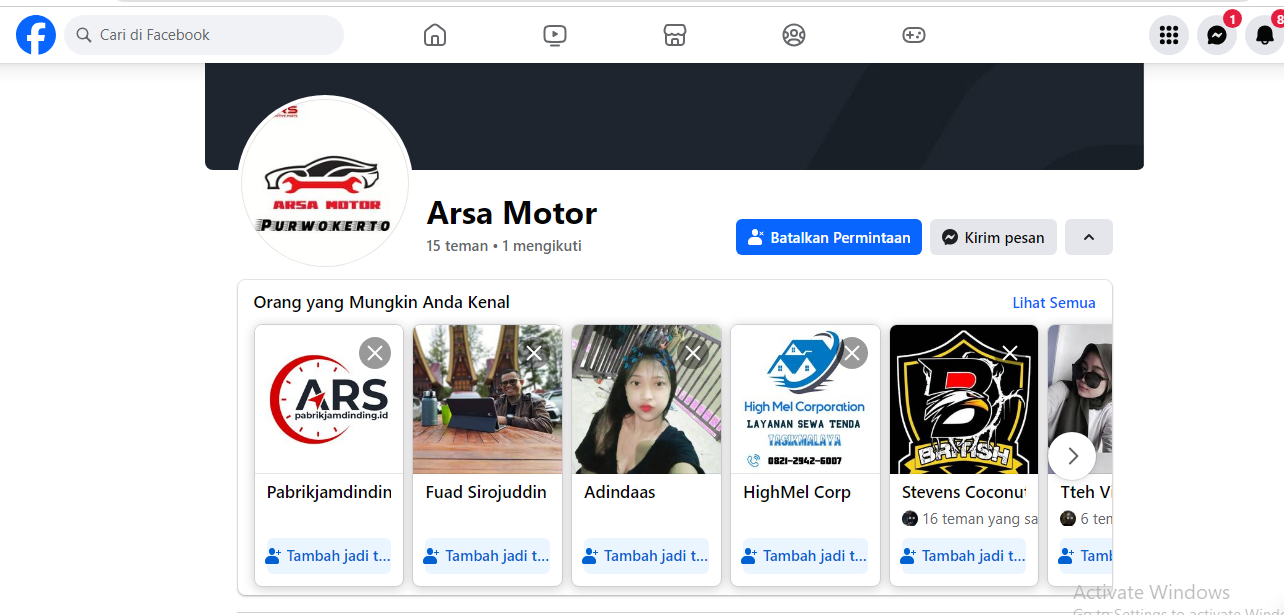The image size is (1284, 615).
Task: Open the Home tab icon
Action: click(x=435, y=35)
